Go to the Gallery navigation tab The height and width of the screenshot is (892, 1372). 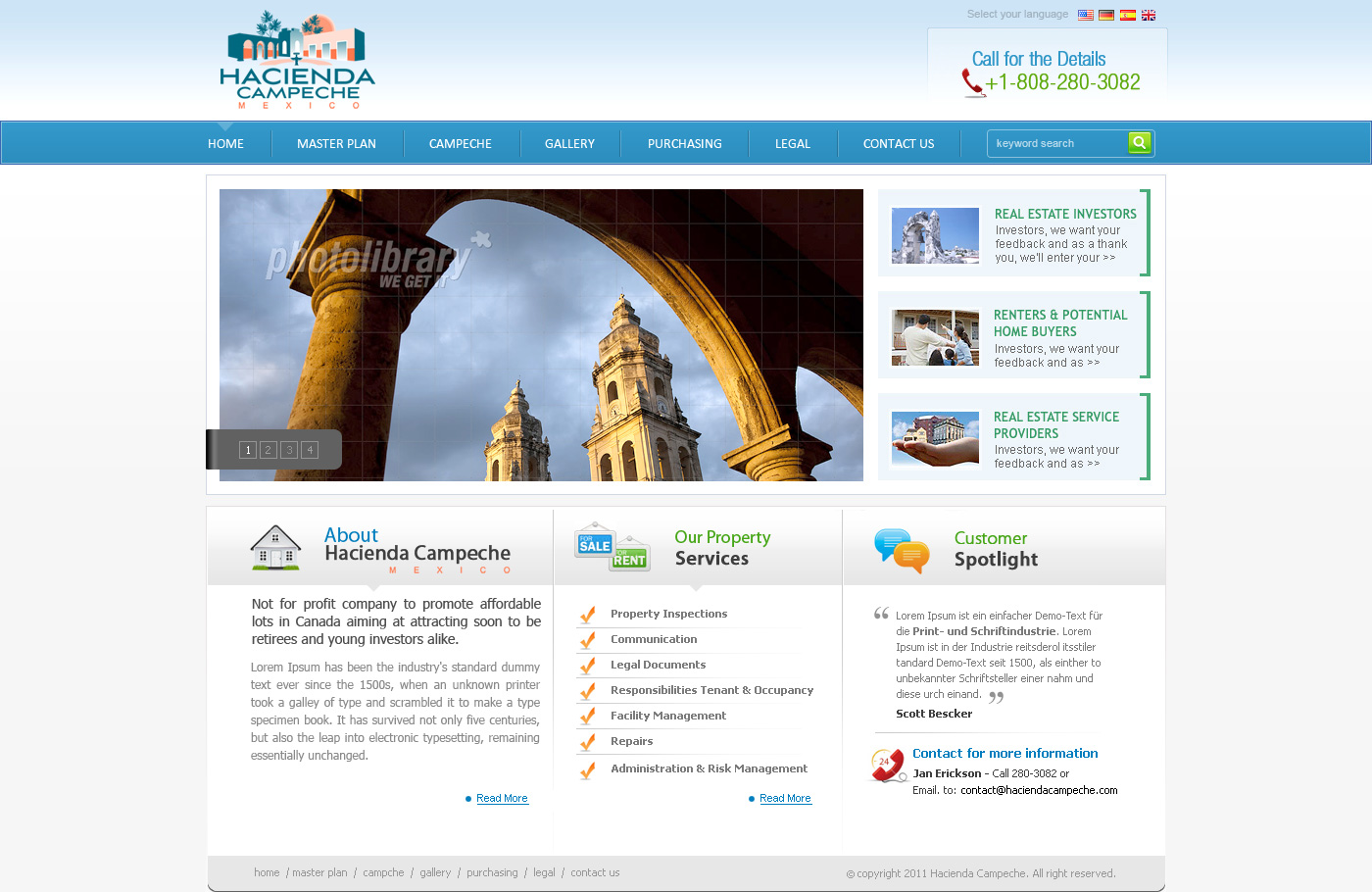click(569, 144)
